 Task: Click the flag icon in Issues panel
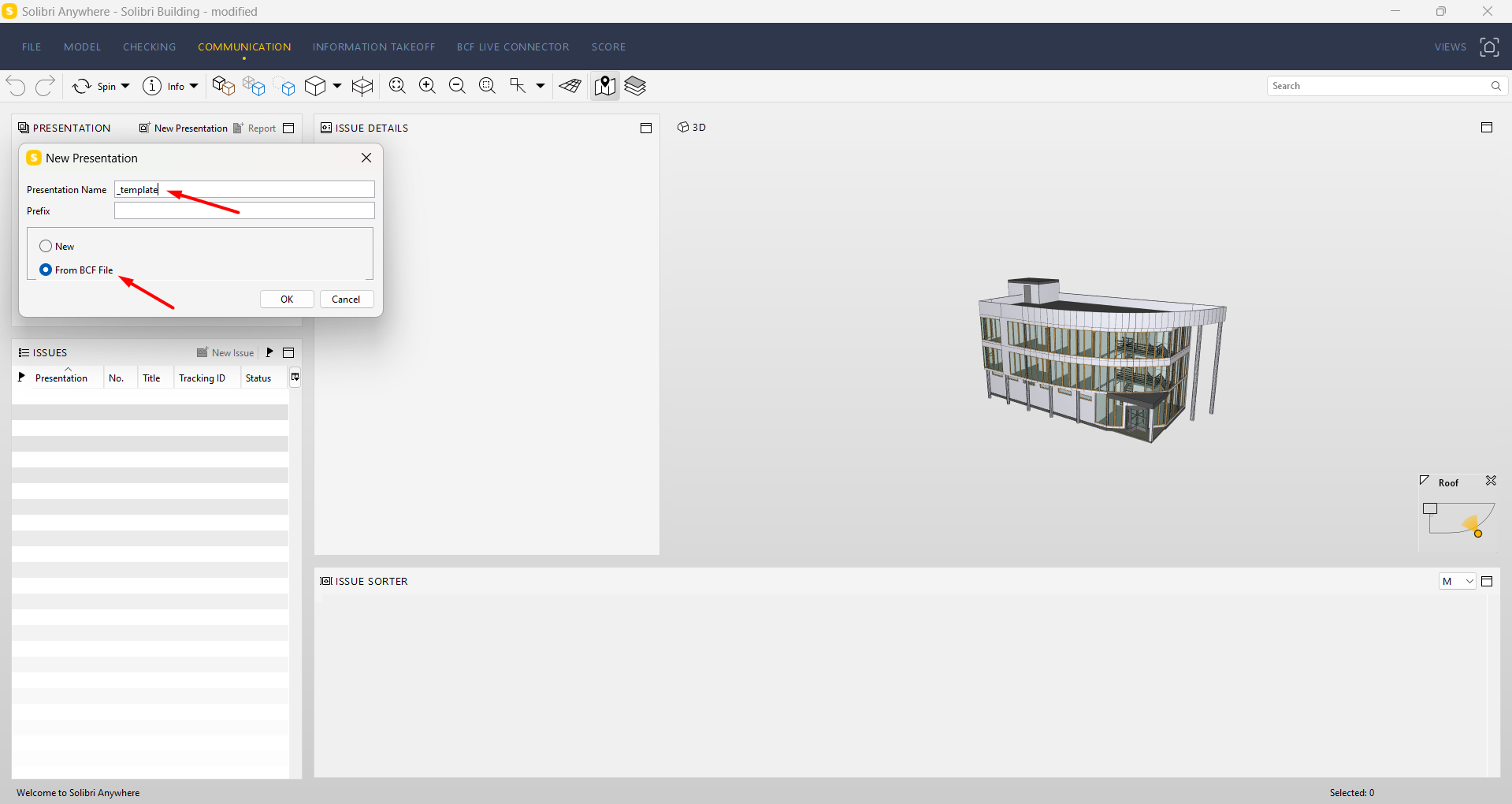tap(270, 352)
